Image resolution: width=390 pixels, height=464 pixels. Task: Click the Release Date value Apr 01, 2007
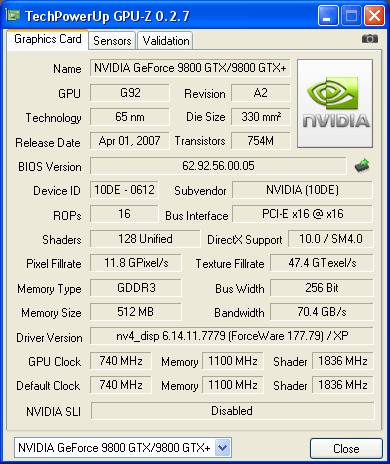point(130,141)
